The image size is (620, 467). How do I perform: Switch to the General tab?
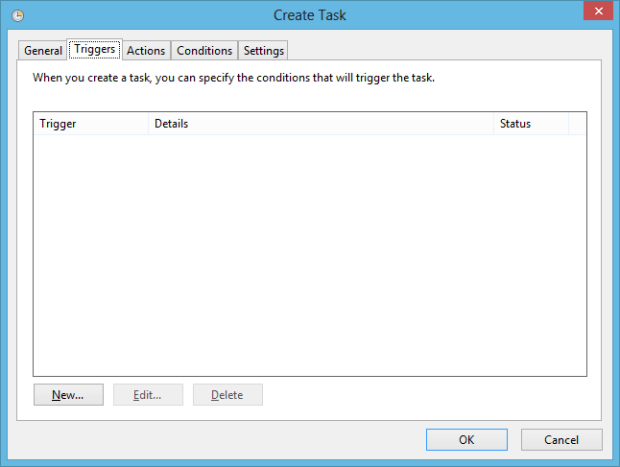43,51
